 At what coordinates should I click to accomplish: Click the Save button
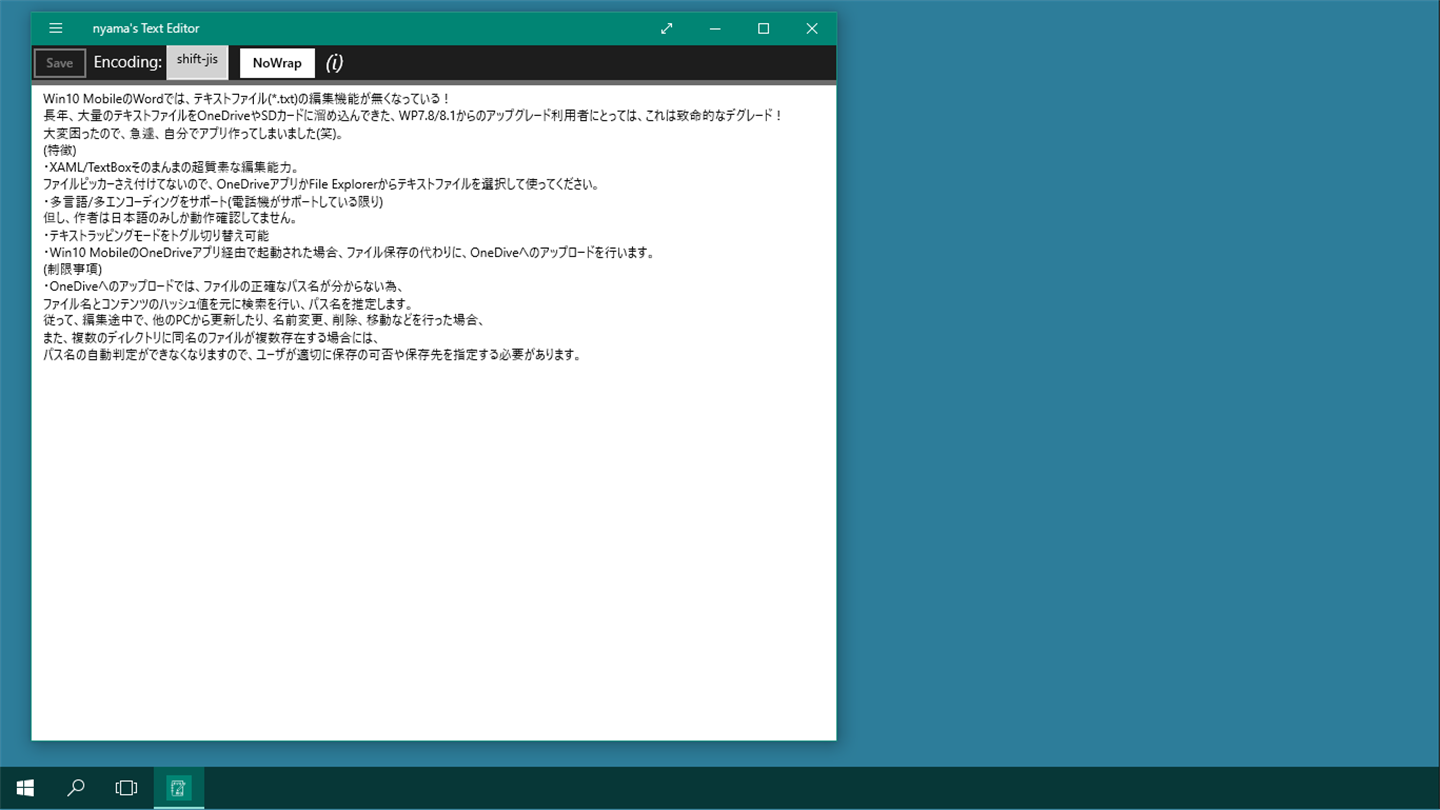click(60, 63)
